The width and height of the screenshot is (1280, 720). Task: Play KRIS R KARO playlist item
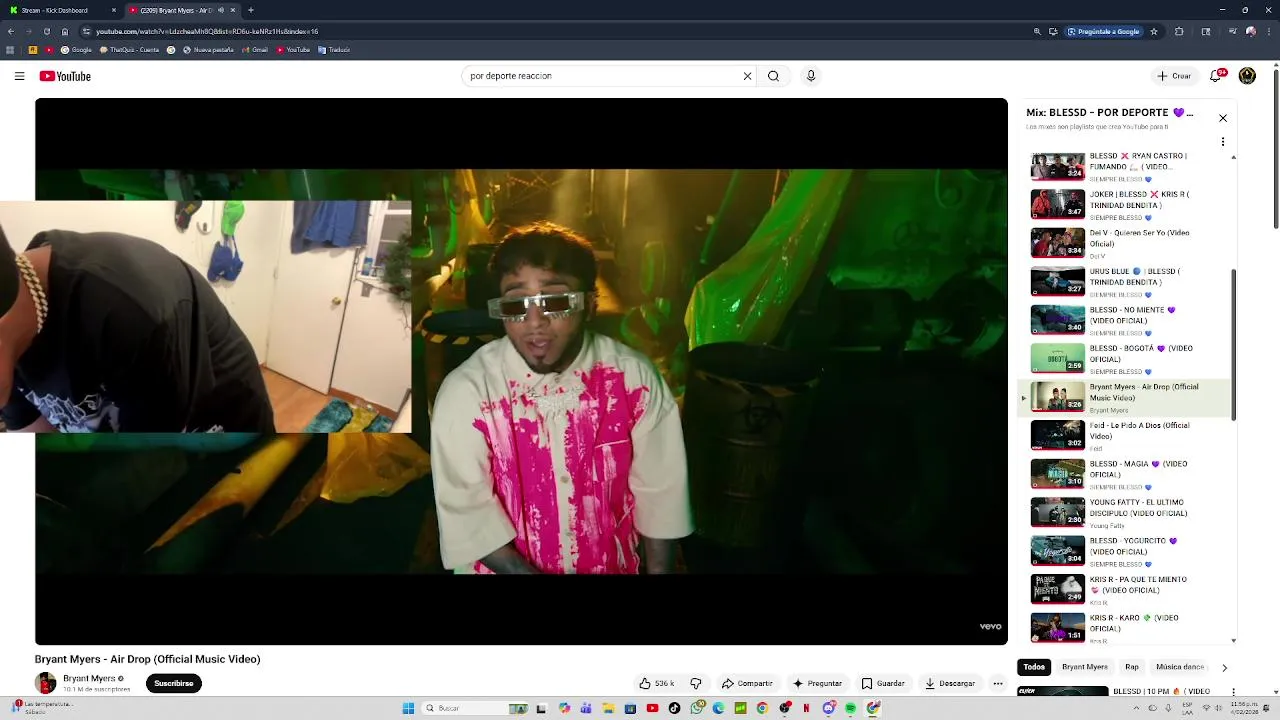1124,628
